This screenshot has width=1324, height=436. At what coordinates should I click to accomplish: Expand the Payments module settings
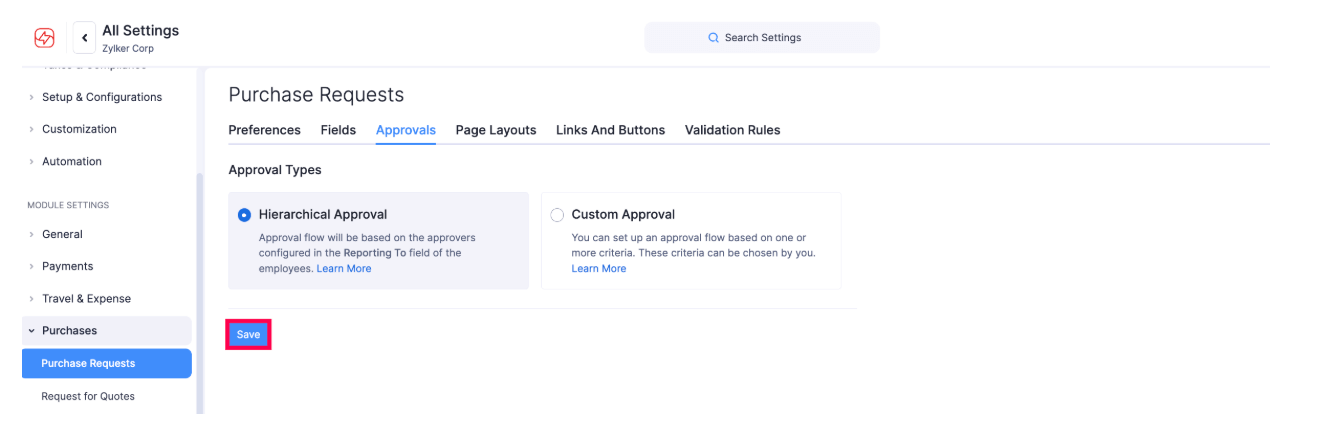click(x=67, y=266)
